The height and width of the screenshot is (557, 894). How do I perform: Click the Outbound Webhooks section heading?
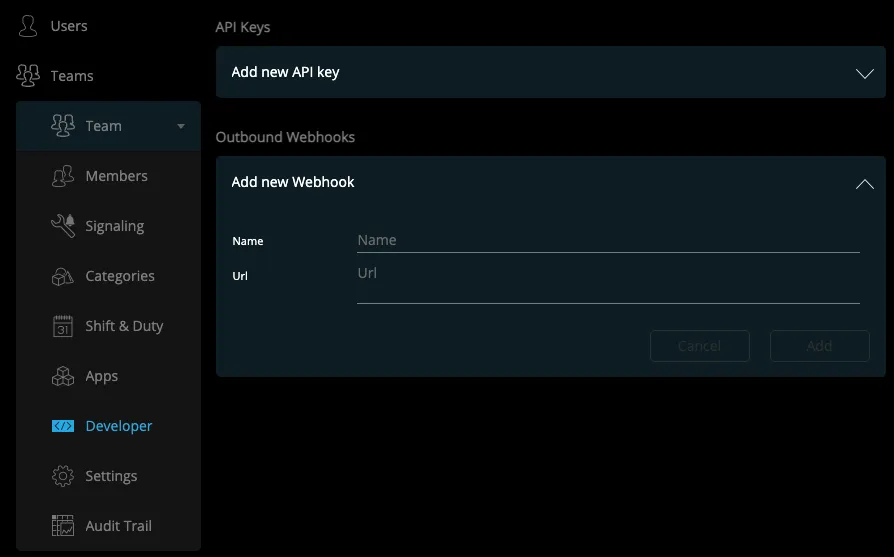point(285,137)
